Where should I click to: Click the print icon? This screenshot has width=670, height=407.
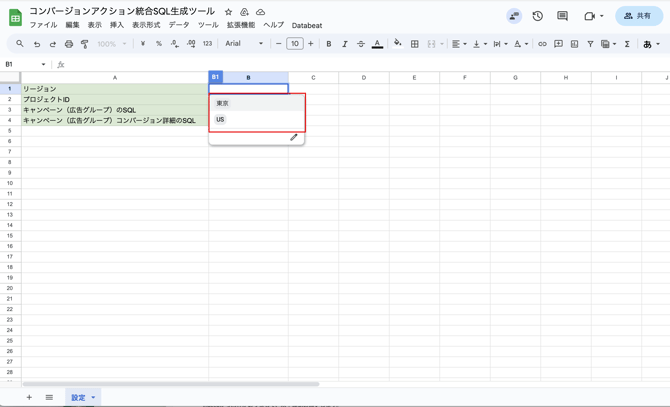(69, 44)
